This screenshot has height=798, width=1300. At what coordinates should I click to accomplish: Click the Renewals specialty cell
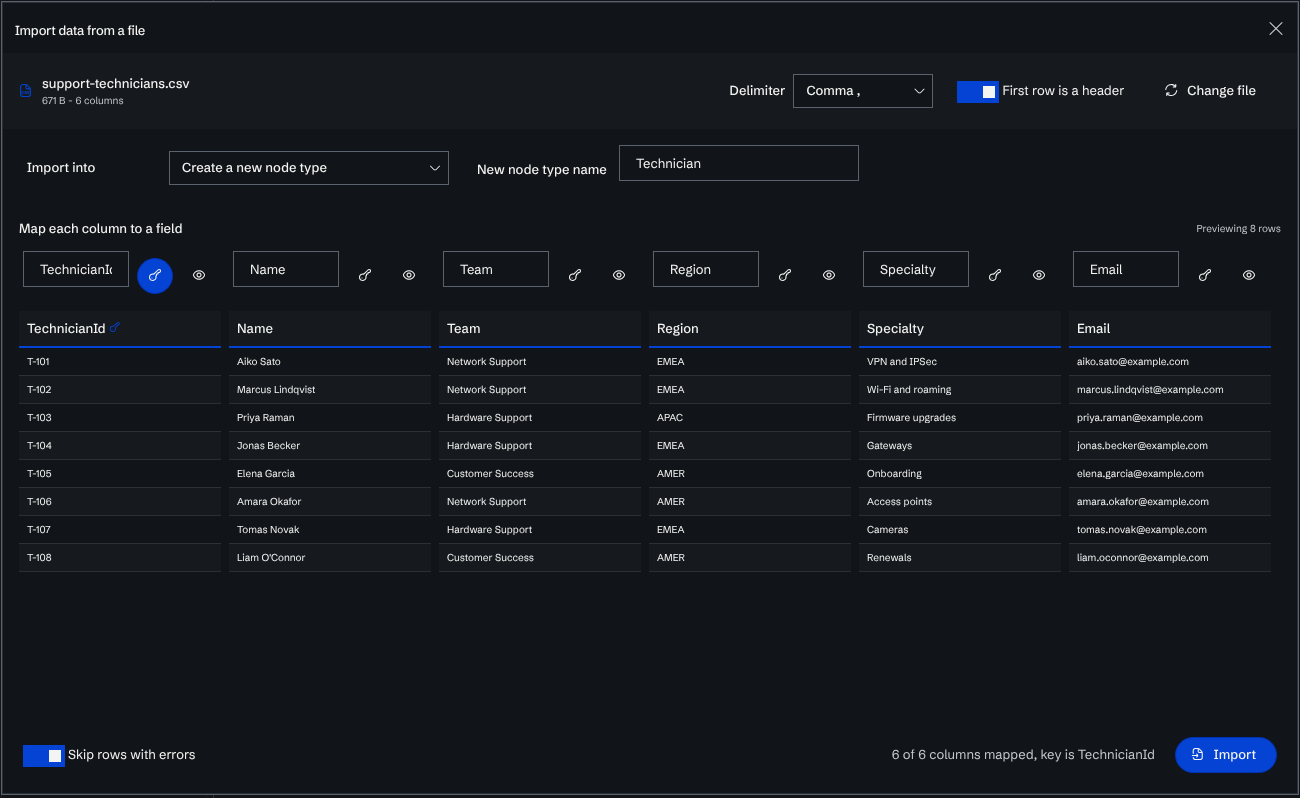click(960, 558)
